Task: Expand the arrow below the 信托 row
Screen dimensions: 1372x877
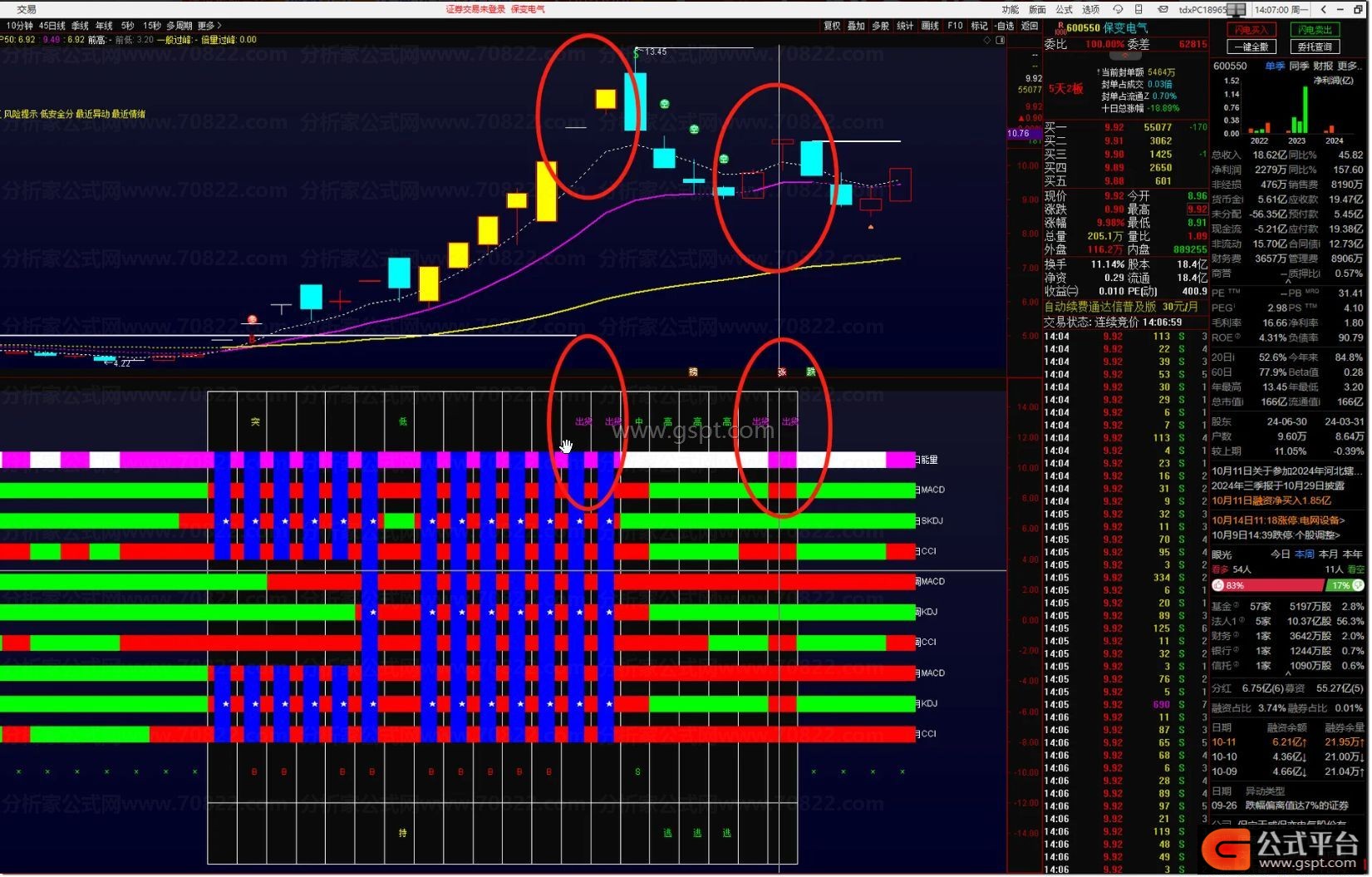Action: point(1288,673)
